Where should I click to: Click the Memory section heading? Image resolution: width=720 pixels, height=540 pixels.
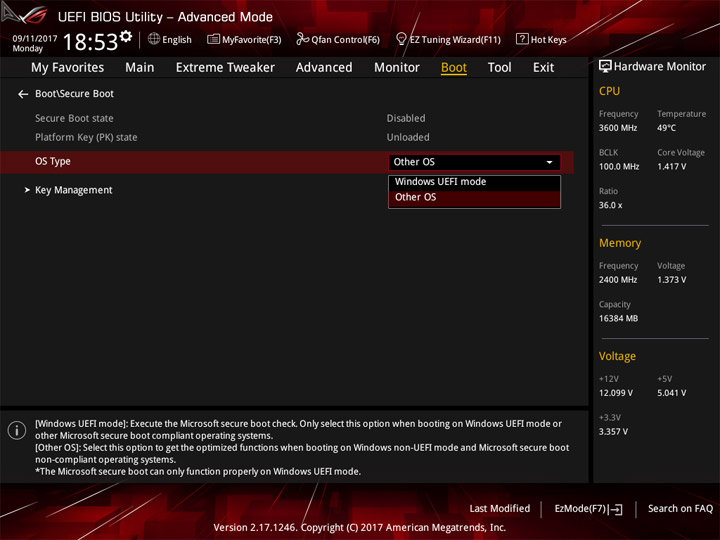(619, 243)
